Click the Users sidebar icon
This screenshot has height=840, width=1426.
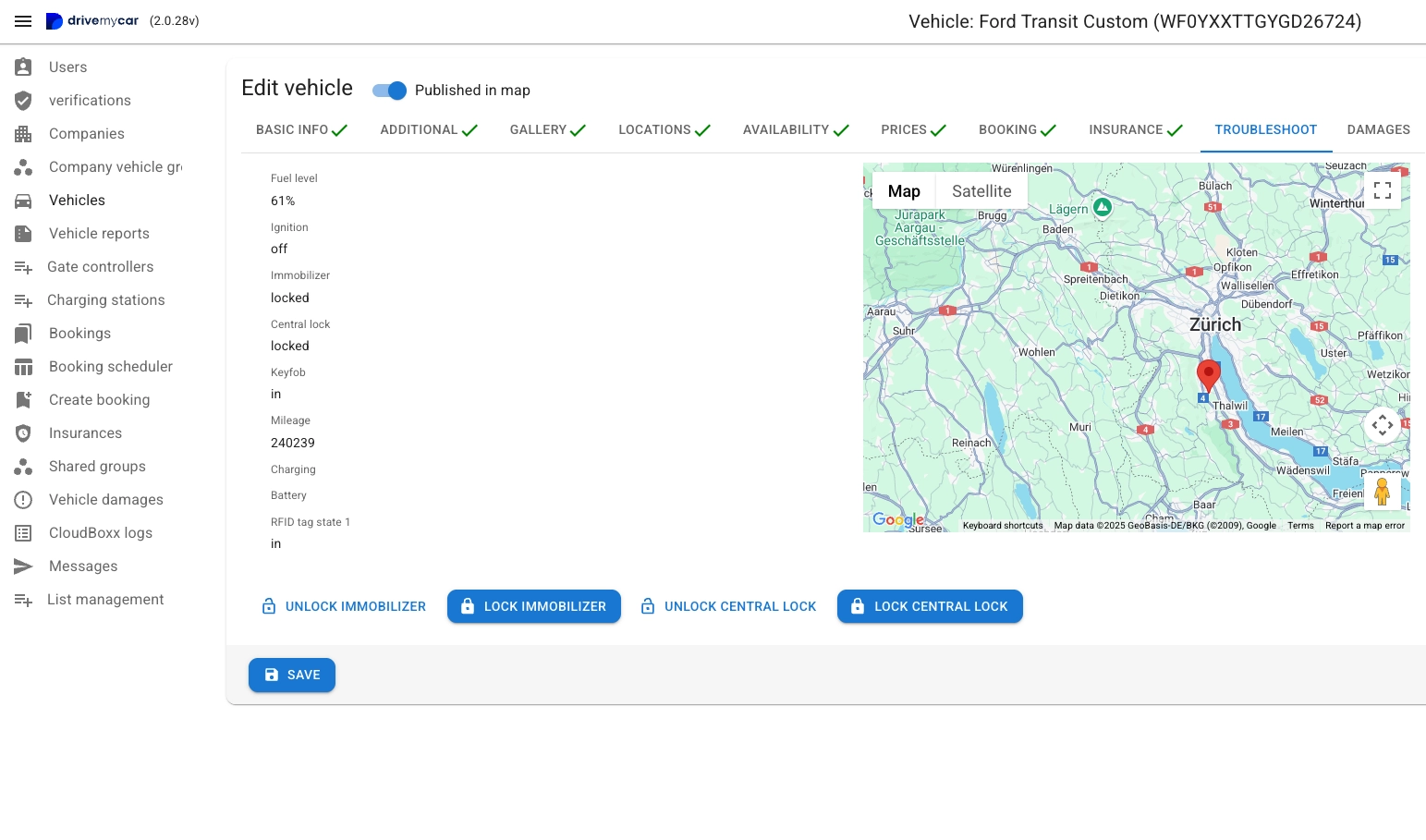click(23, 67)
